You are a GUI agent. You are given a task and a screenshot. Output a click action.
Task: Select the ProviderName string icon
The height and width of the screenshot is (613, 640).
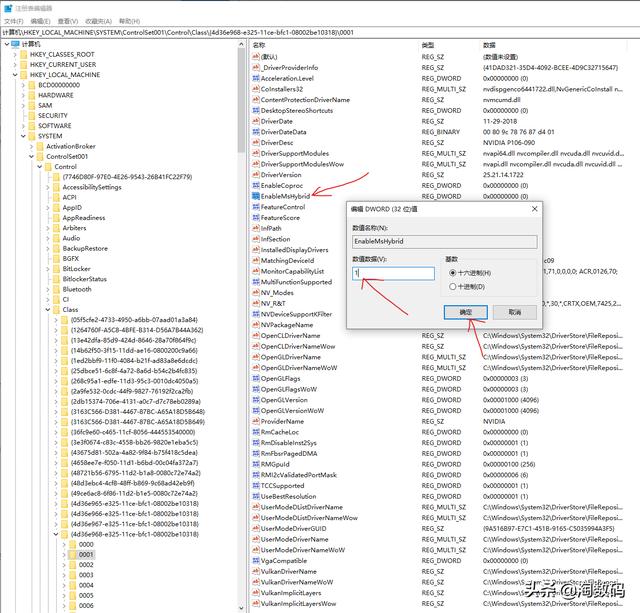point(256,421)
